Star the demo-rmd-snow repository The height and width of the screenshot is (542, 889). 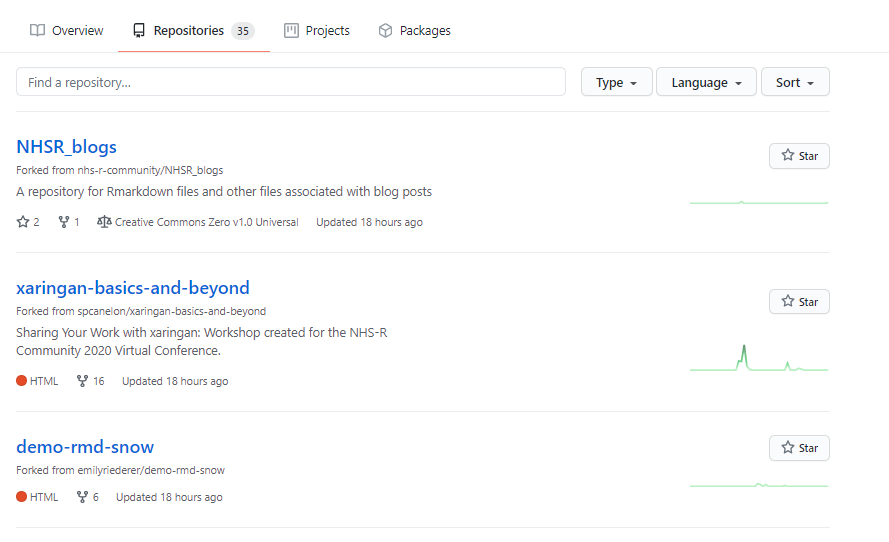799,448
